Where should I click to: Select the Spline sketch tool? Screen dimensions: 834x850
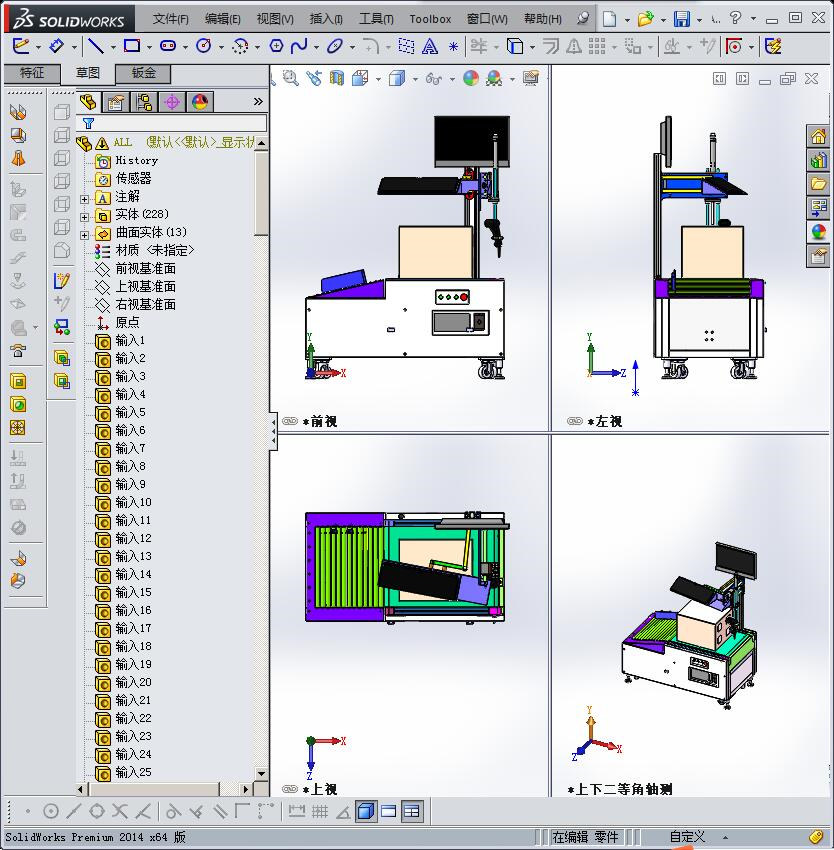[297, 45]
